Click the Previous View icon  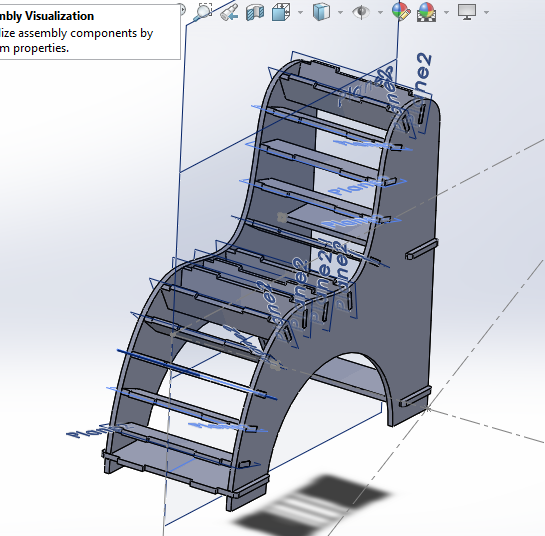click(x=229, y=12)
